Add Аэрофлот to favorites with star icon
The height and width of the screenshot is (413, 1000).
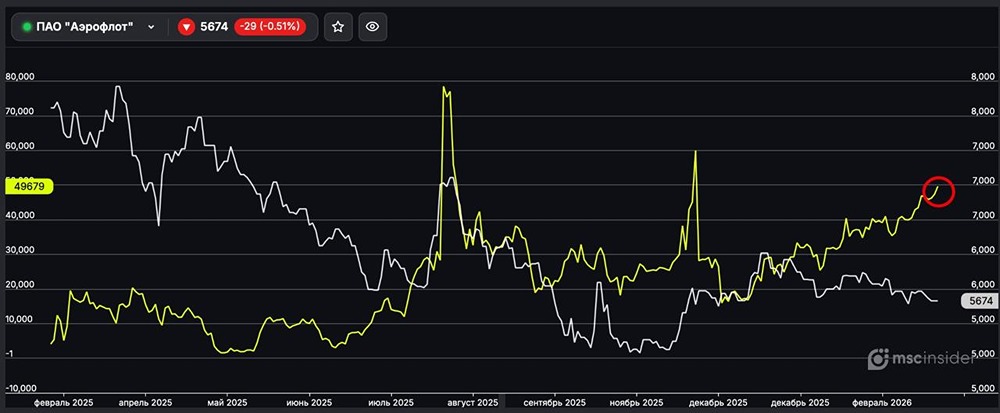[x=338, y=27]
